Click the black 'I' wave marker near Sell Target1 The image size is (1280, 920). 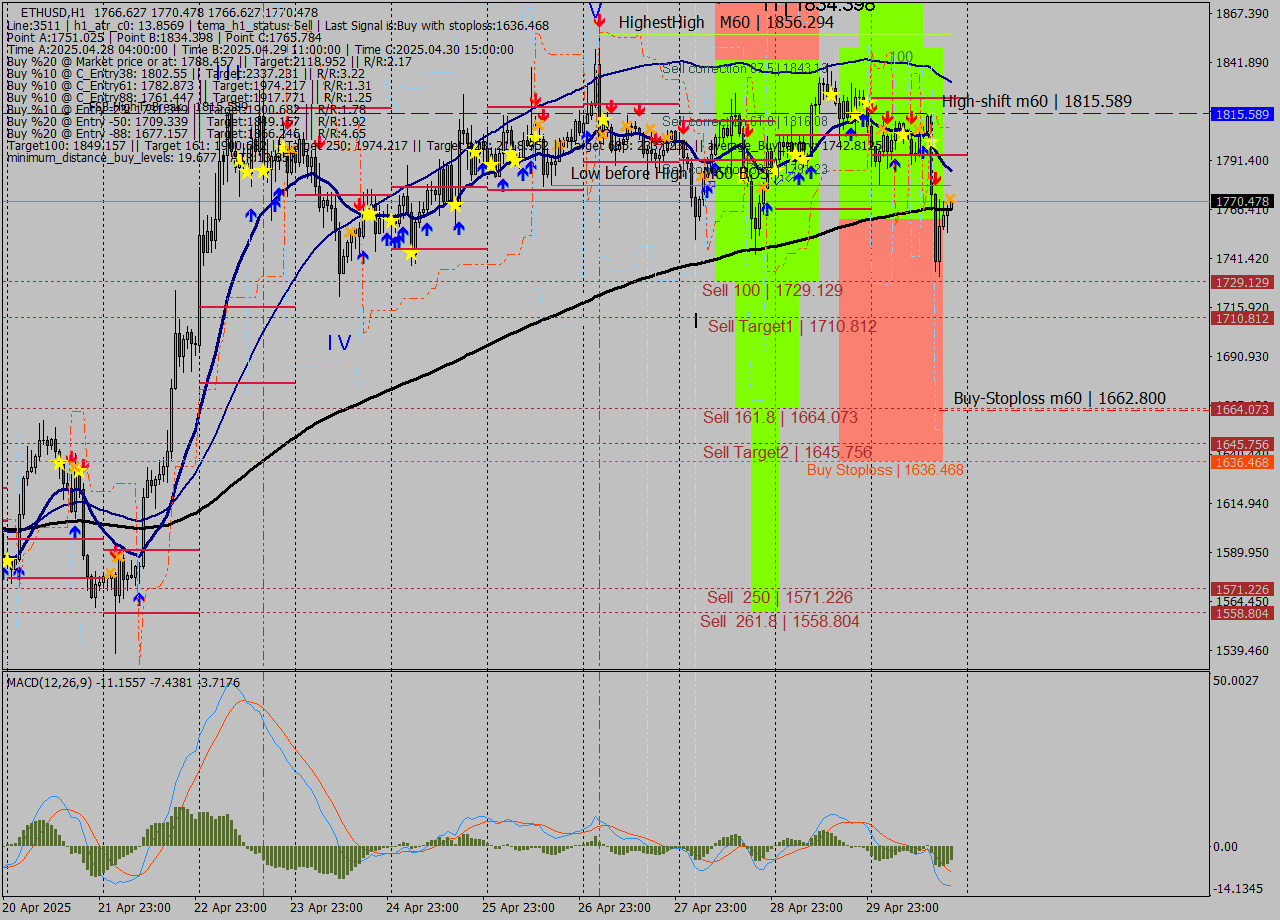(696, 321)
